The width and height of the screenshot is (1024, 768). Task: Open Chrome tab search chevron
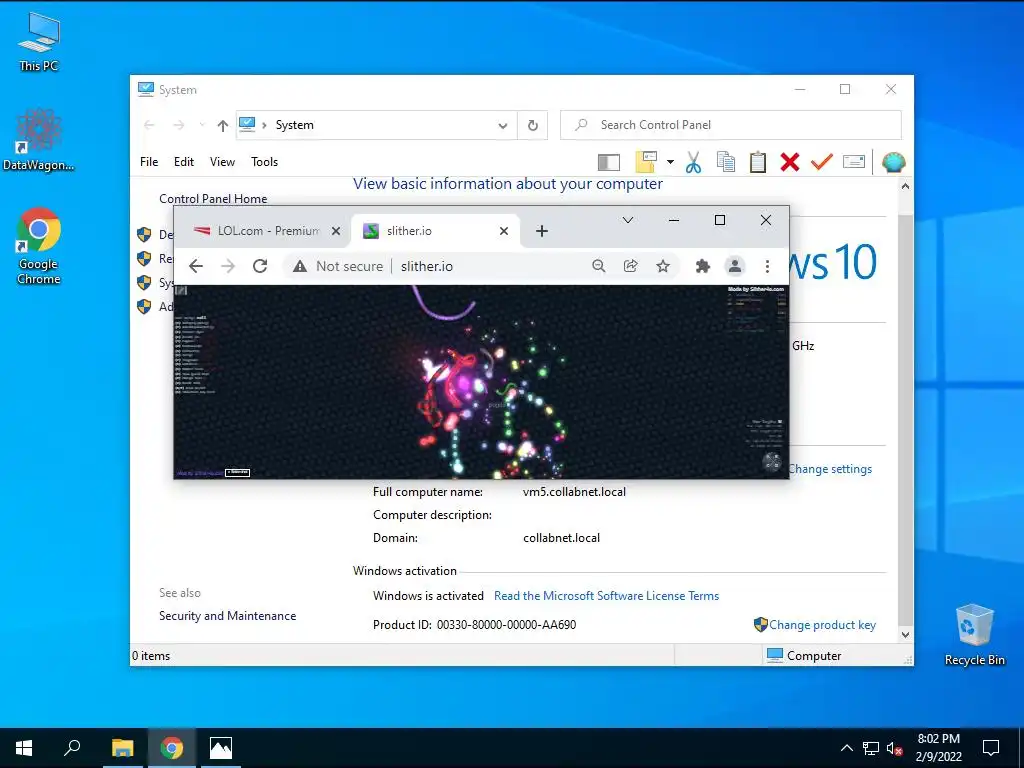[628, 220]
